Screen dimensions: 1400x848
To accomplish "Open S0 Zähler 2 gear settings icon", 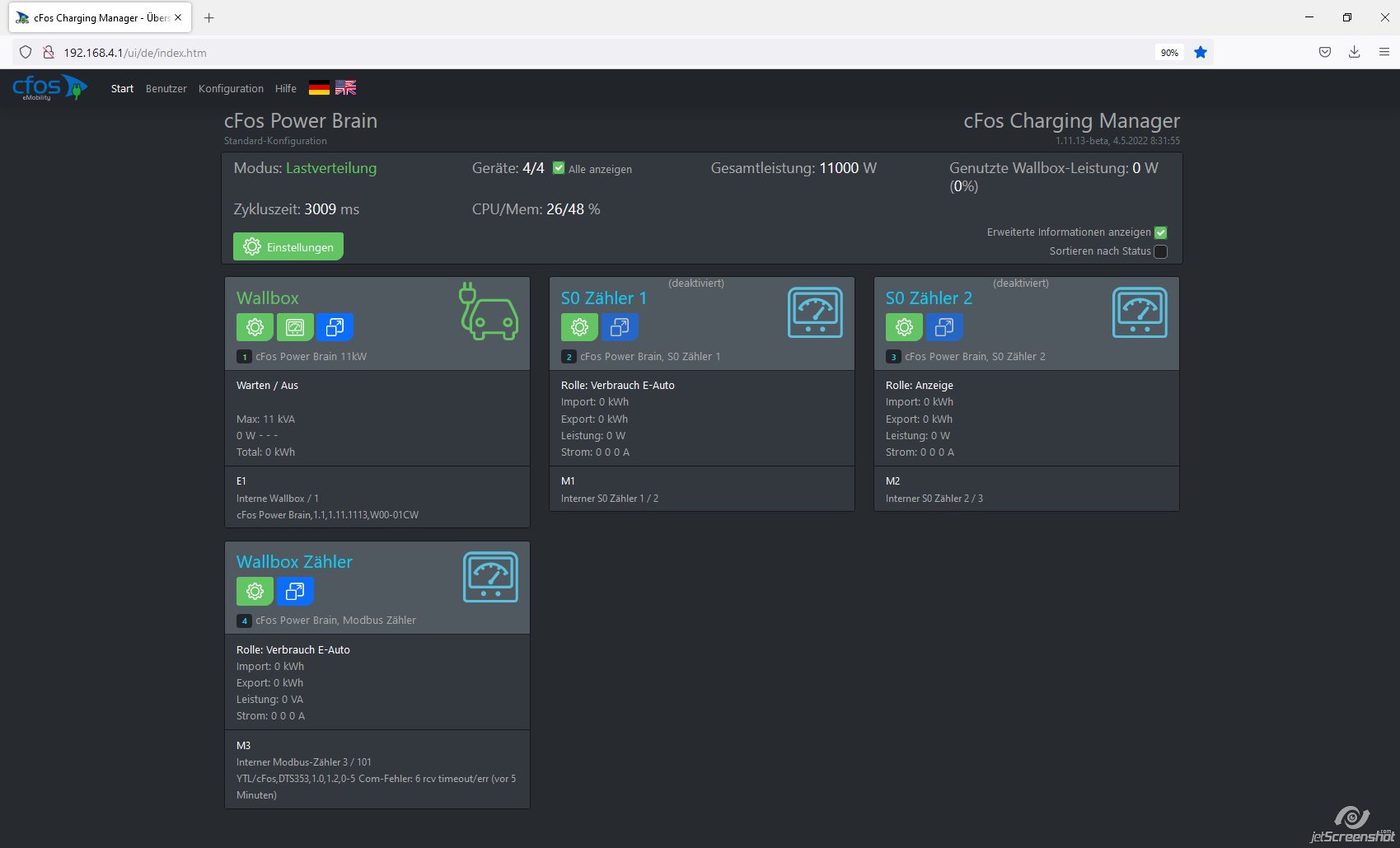I will point(904,327).
